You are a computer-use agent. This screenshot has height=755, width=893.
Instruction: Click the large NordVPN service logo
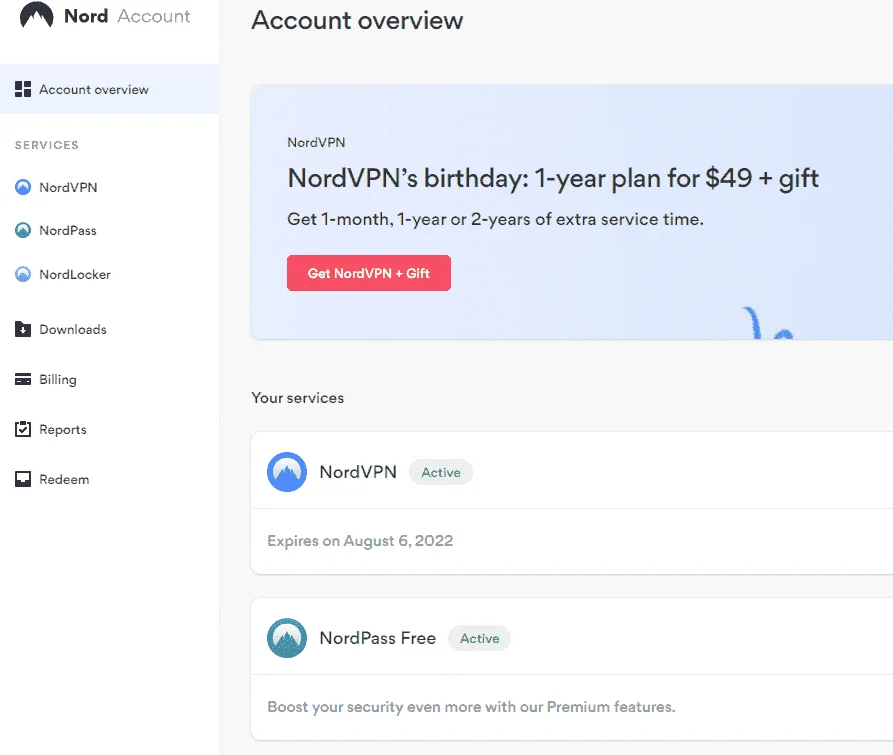coord(286,472)
